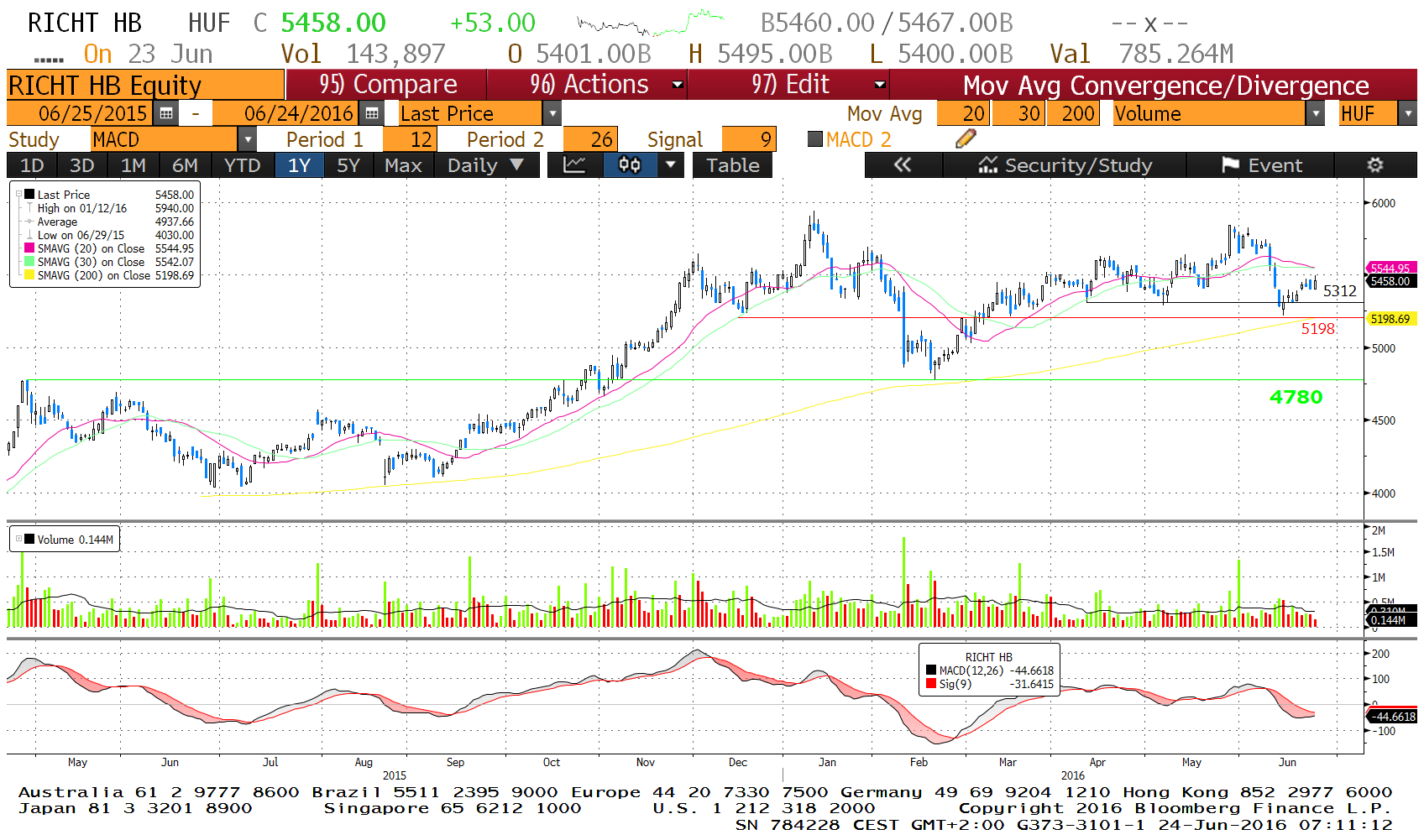Click the Table button
This screenshot has width=1424, height=840.
(732, 165)
